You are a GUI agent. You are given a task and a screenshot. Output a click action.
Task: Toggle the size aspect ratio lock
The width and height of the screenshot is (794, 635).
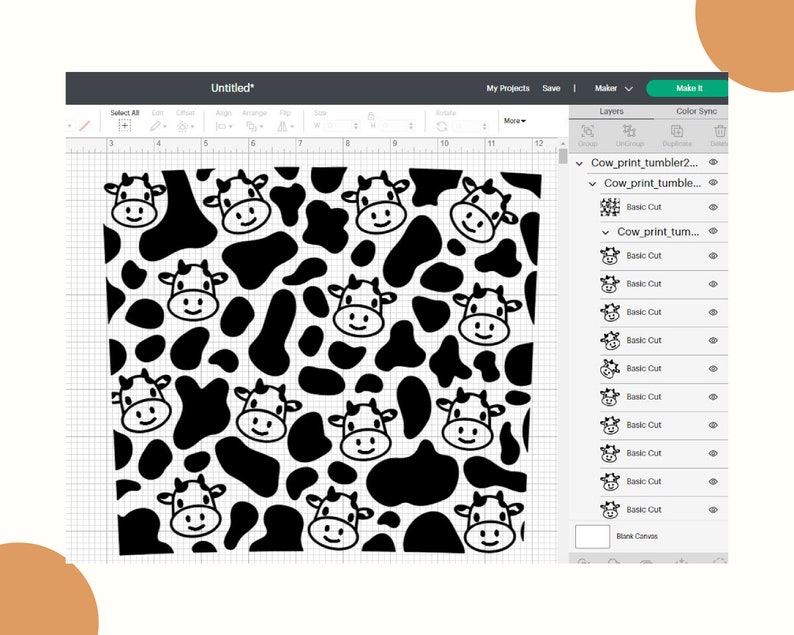tap(371, 115)
